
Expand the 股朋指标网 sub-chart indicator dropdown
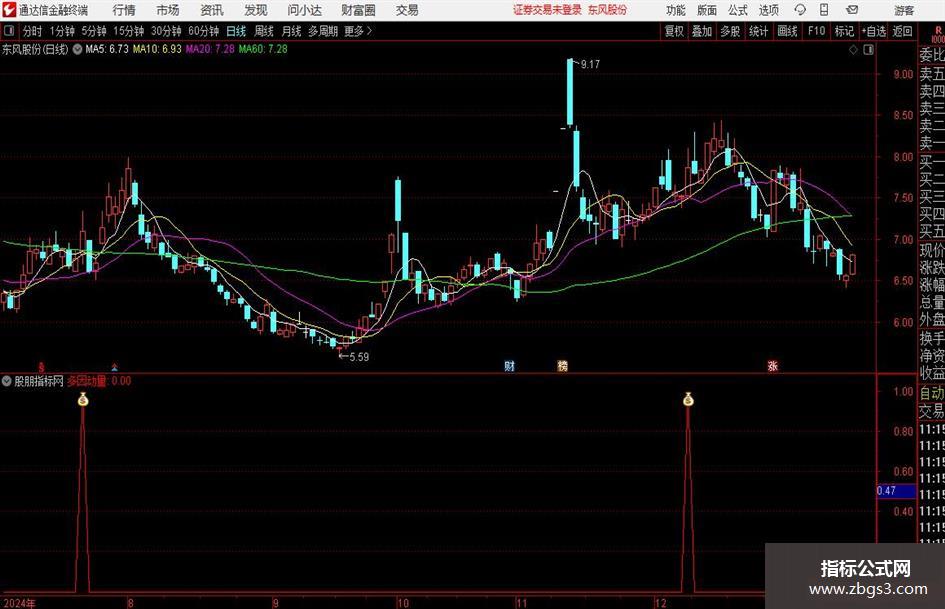point(7,381)
